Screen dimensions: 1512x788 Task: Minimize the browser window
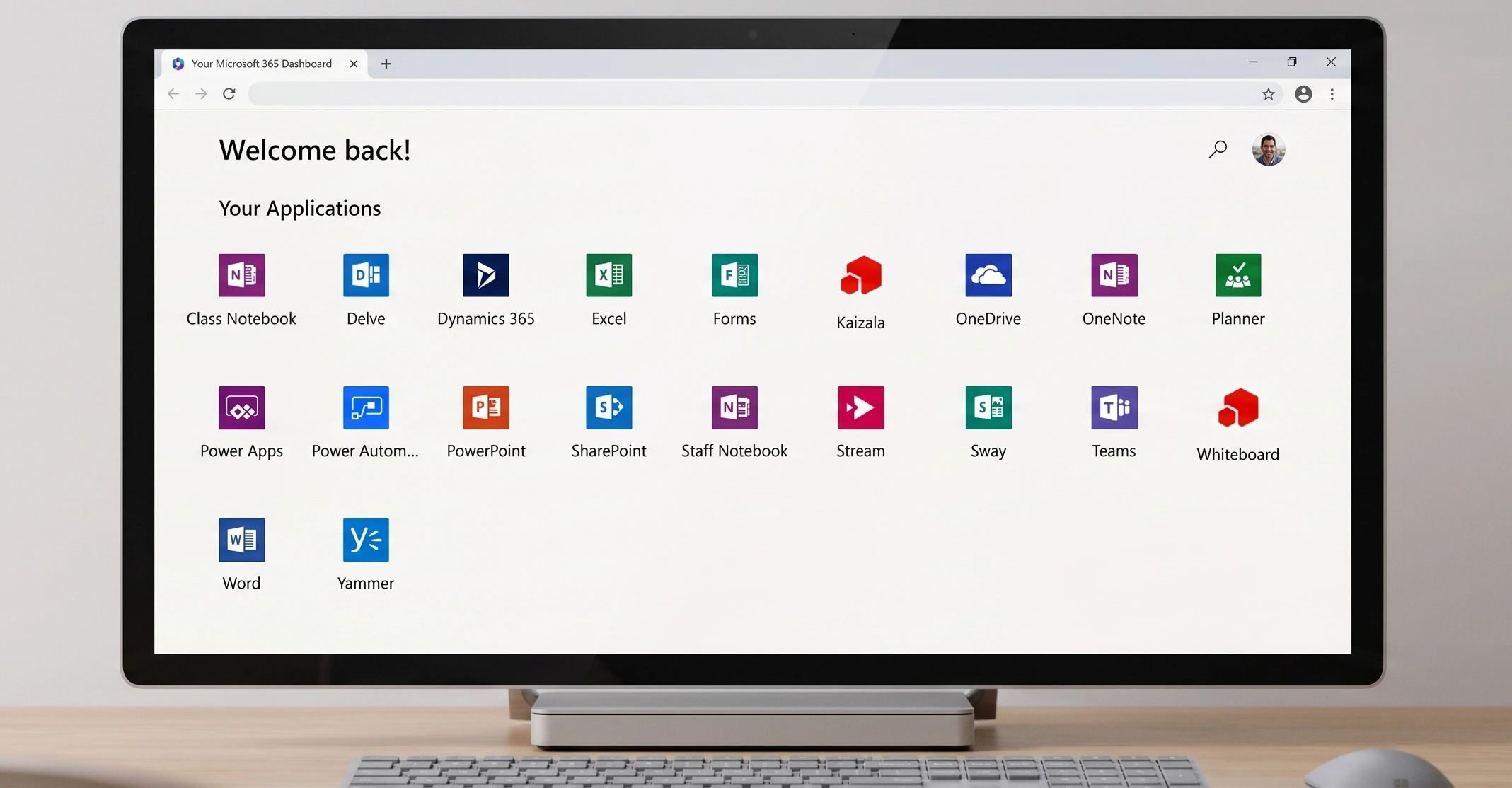tap(1253, 62)
